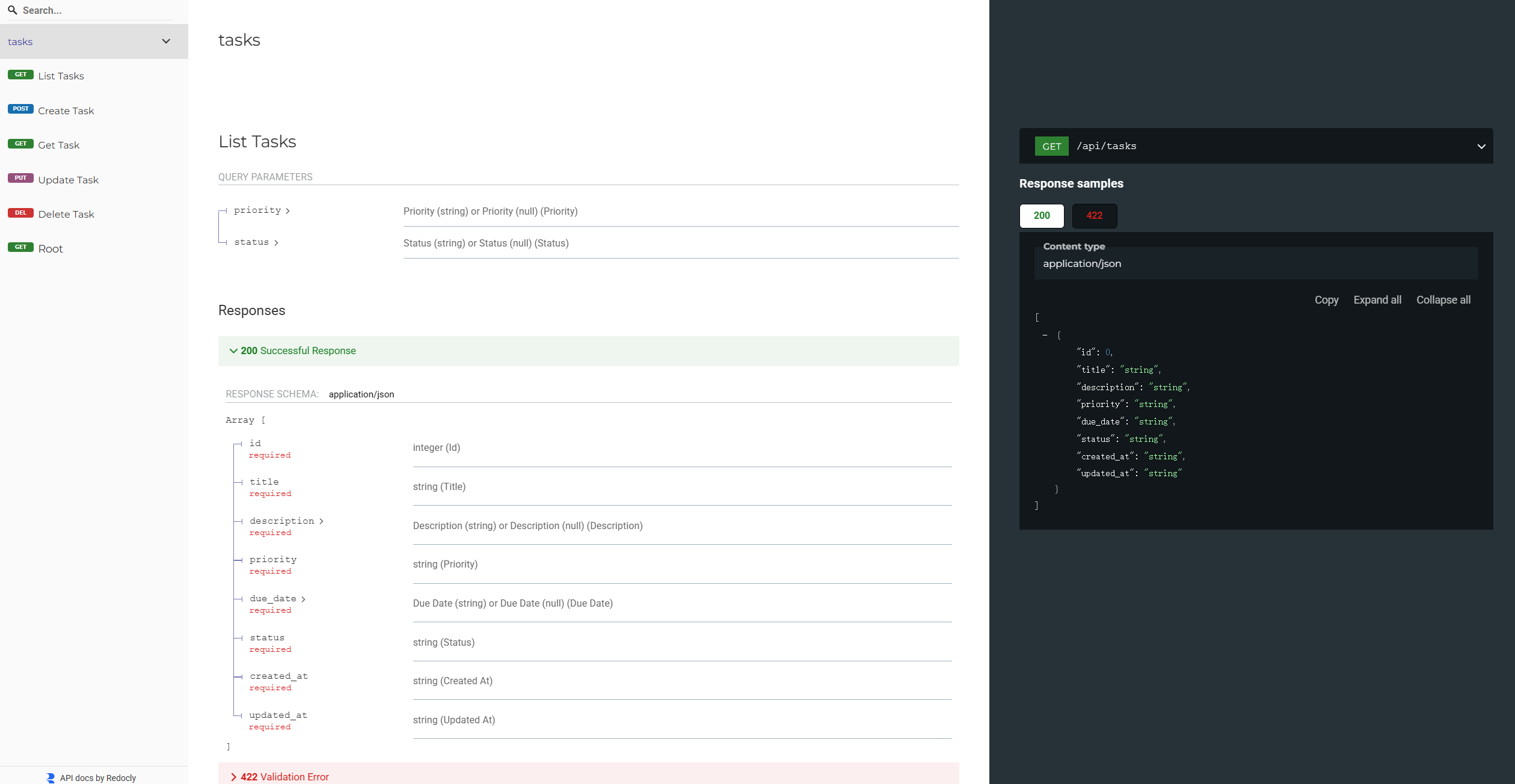Click Expand all in response sample
The width and height of the screenshot is (1515, 784).
pyautogui.click(x=1377, y=299)
